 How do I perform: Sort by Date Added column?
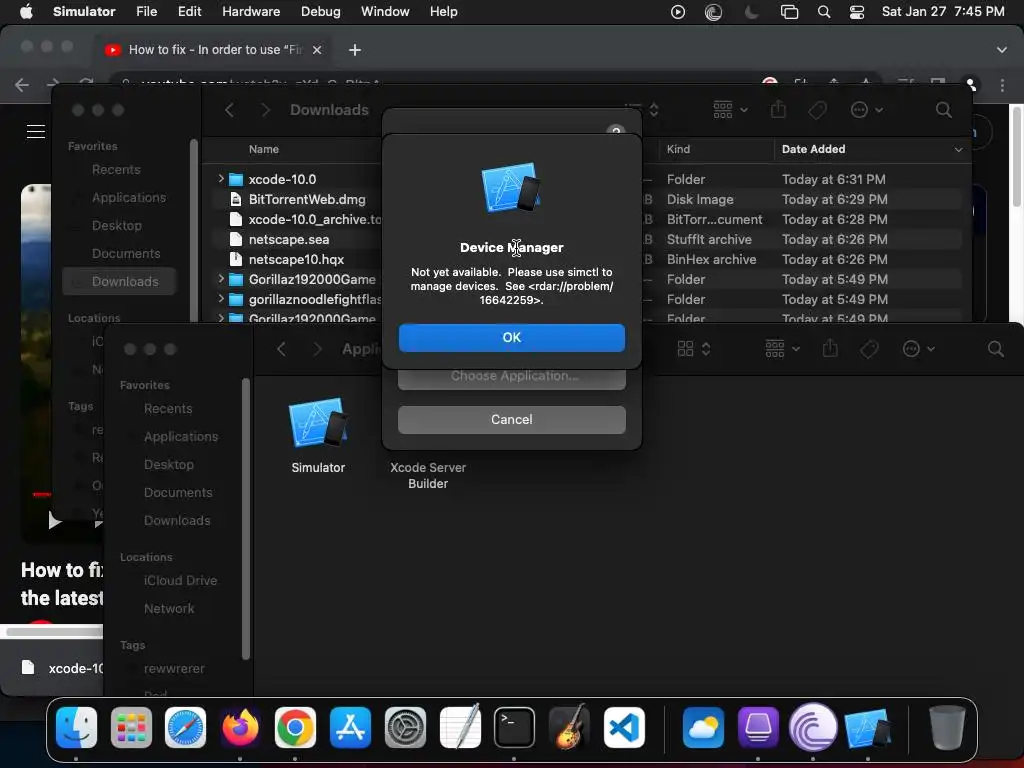pos(813,149)
